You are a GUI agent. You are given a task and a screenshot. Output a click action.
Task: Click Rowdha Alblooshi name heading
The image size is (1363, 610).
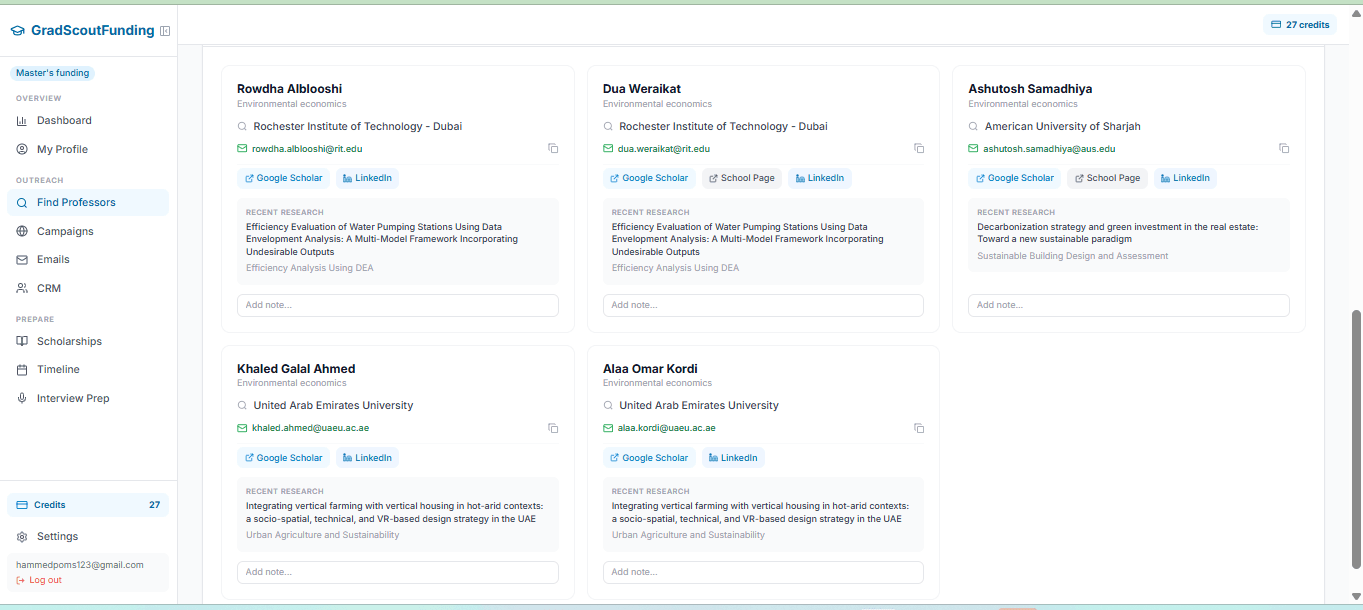coord(289,89)
